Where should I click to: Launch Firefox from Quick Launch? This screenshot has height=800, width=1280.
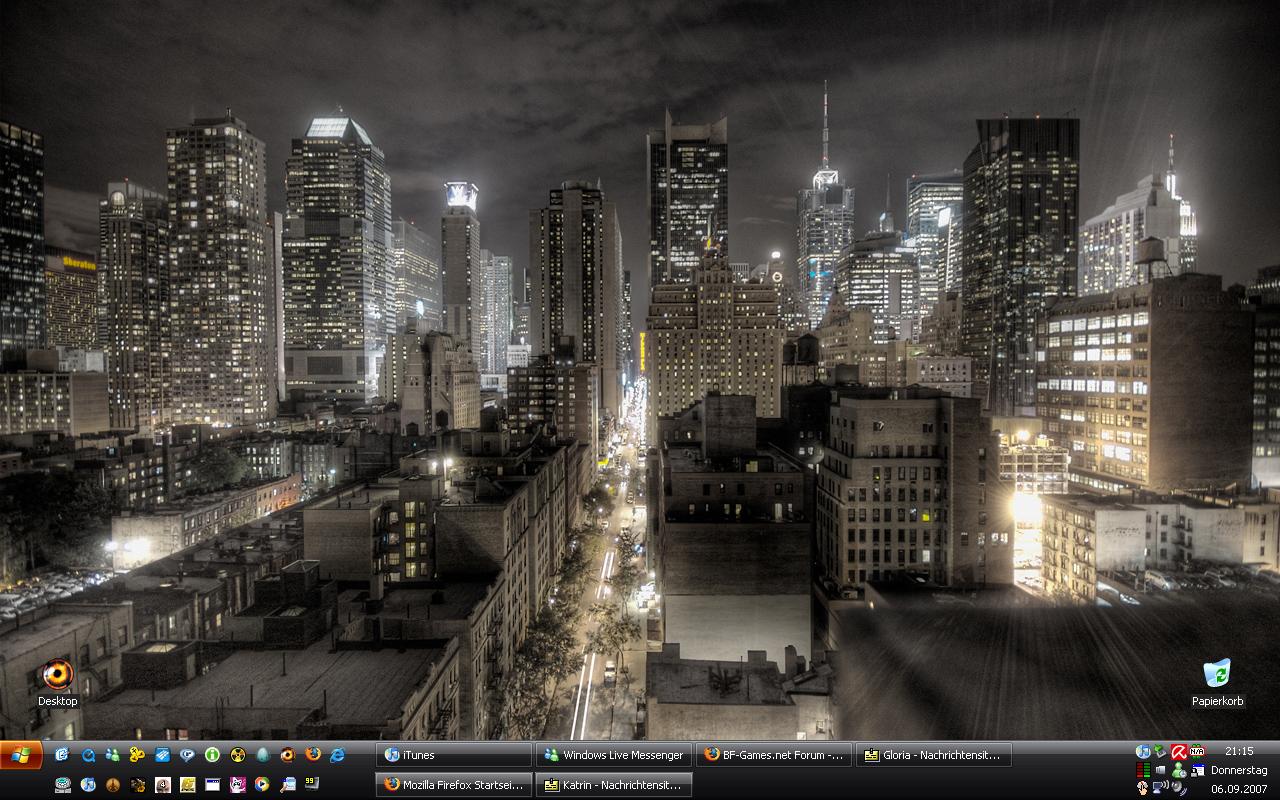point(313,754)
